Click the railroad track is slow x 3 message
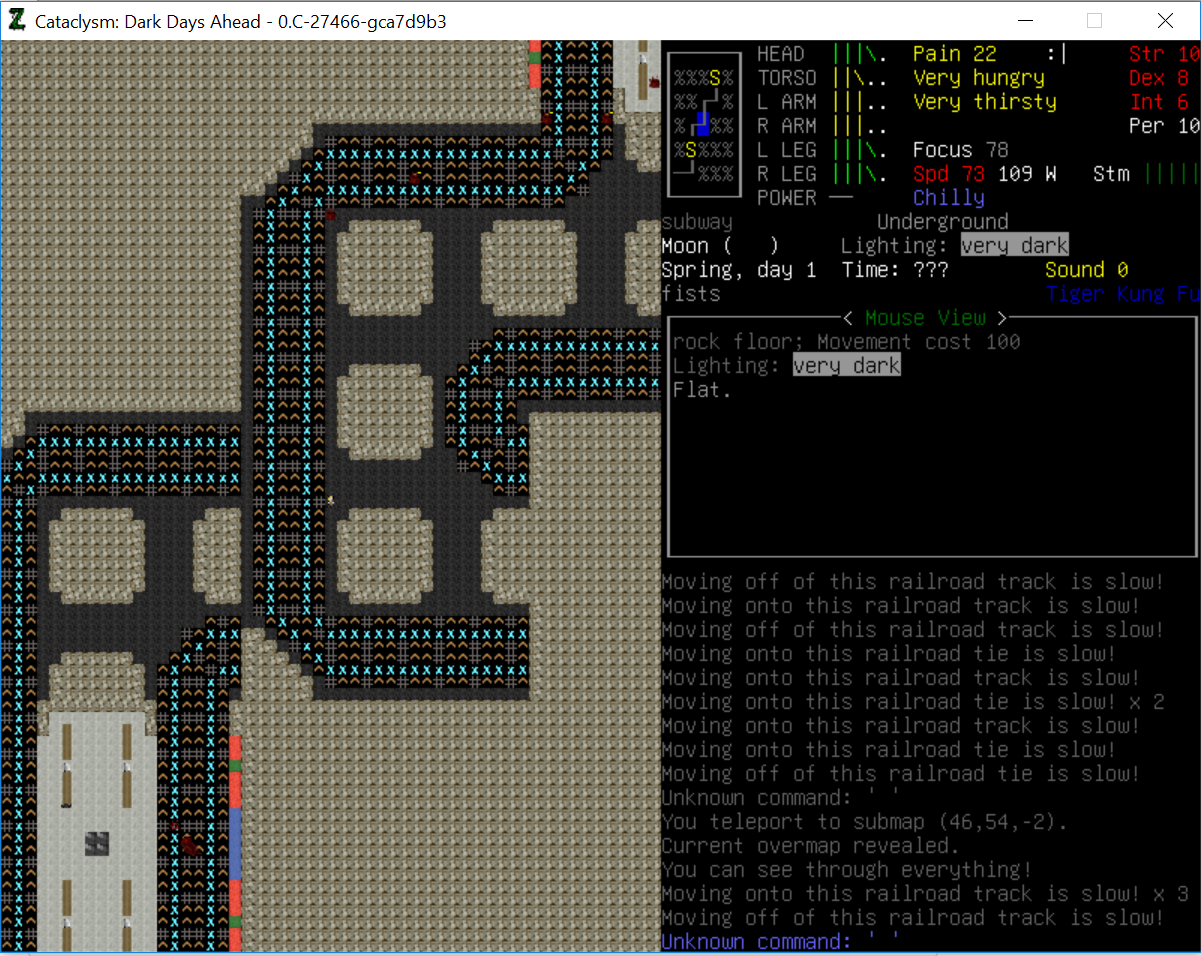This screenshot has height=956, width=1201. (x=925, y=894)
